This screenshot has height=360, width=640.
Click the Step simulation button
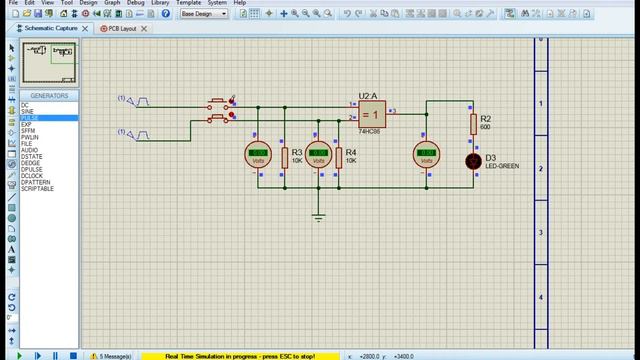point(38,356)
